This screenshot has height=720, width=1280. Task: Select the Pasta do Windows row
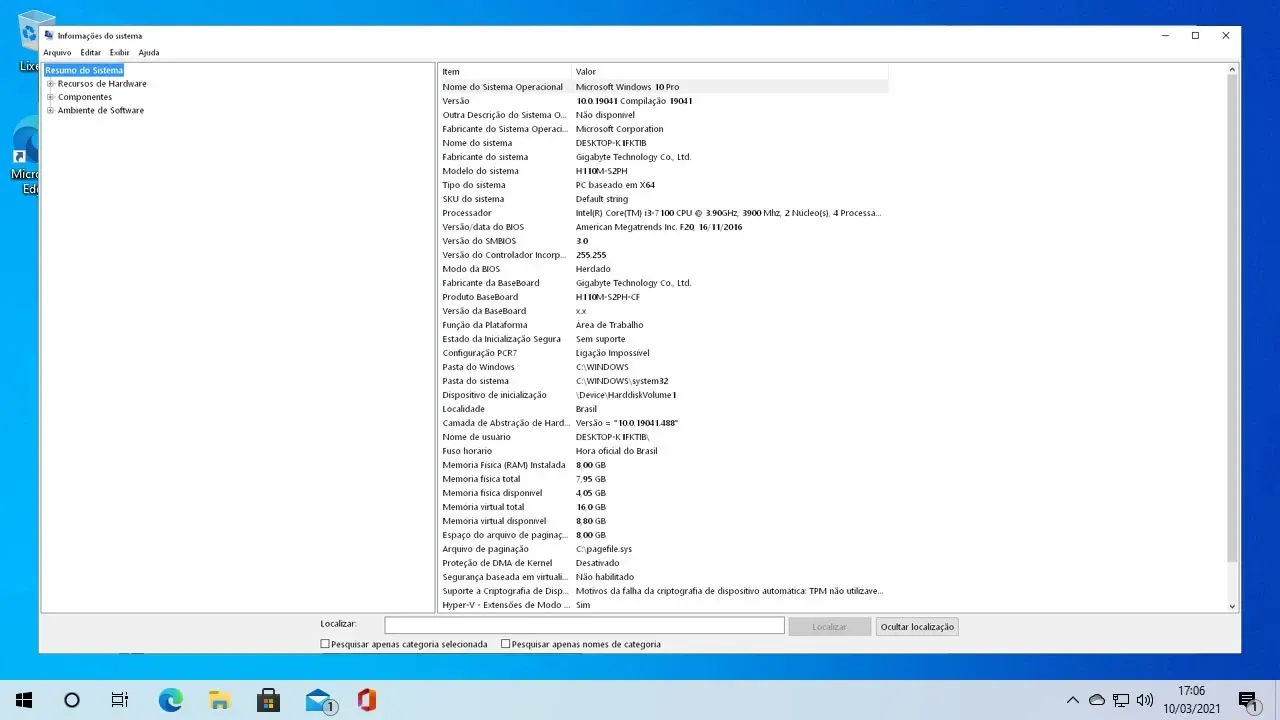point(664,367)
